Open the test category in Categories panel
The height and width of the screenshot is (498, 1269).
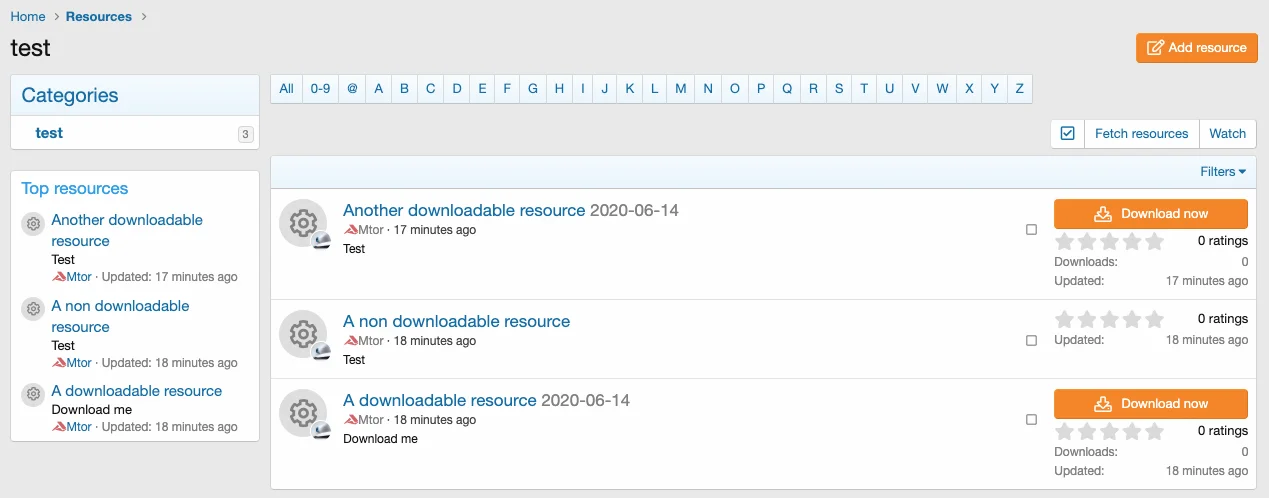click(x=49, y=133)
